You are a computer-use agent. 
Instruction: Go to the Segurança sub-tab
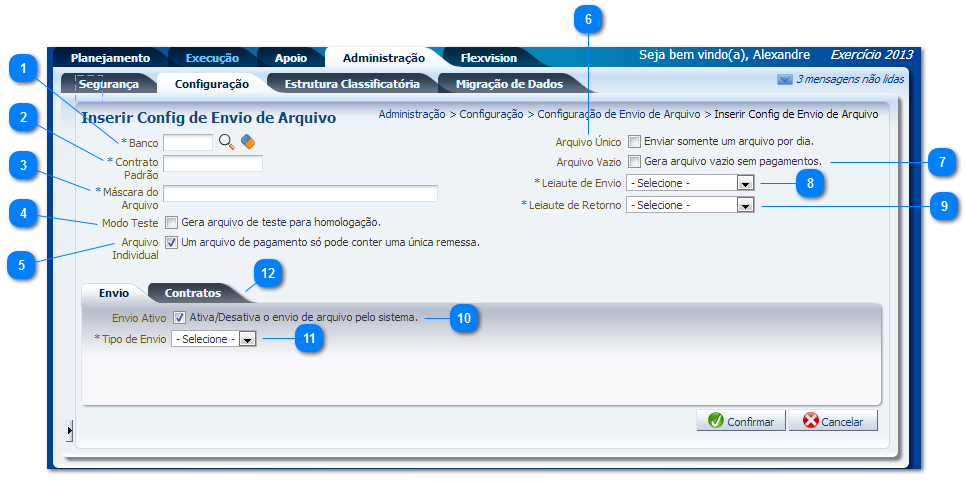click(109, 84)
